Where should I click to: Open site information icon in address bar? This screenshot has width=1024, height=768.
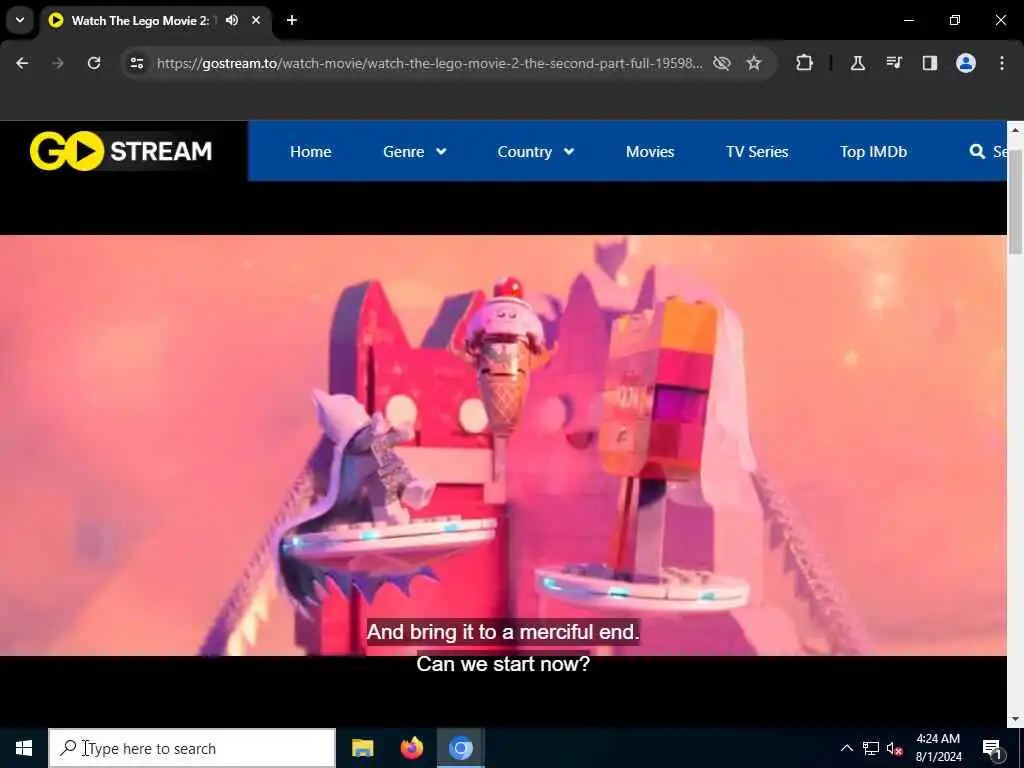136,63
